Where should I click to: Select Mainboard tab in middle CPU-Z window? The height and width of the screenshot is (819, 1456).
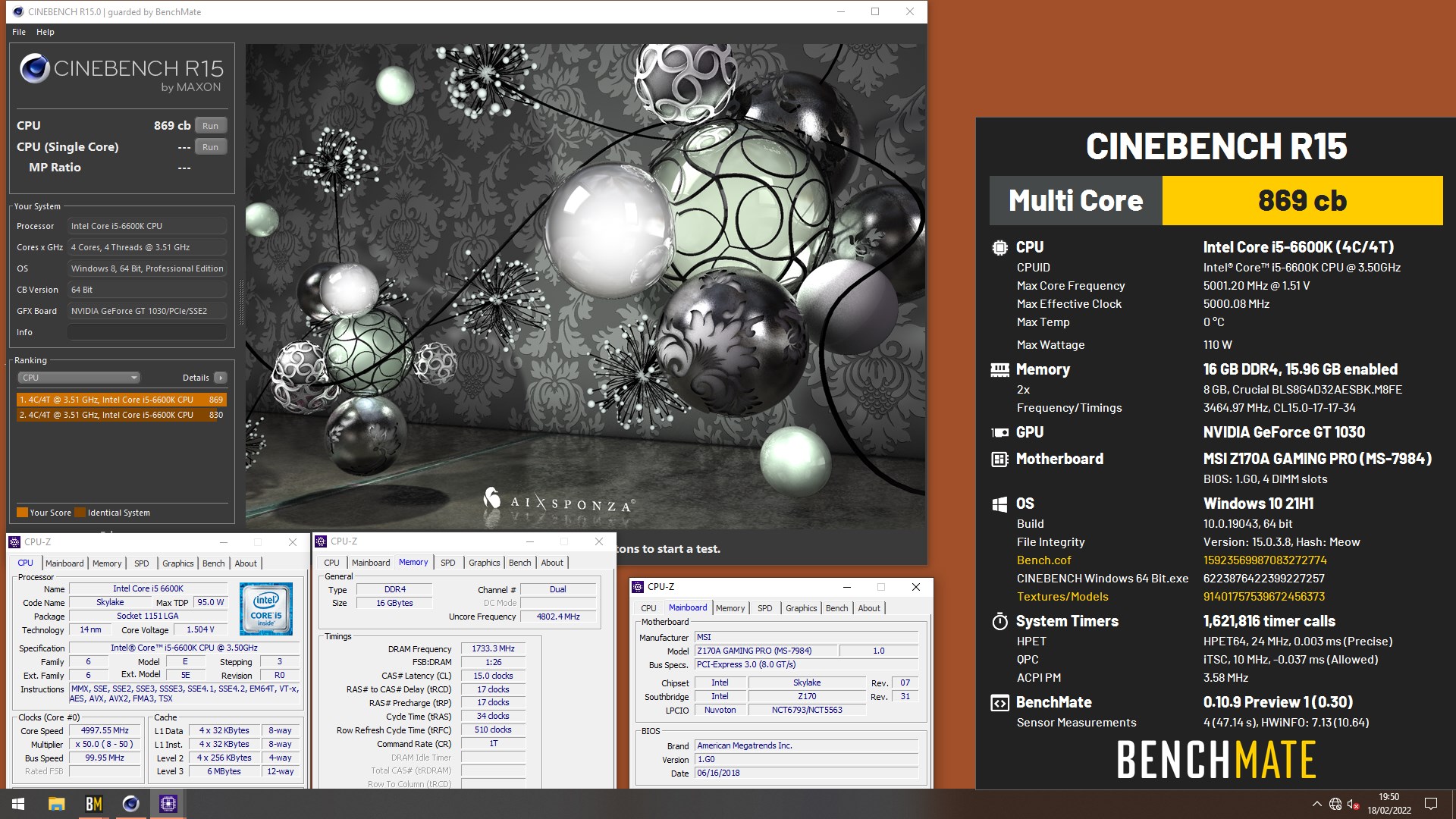(x=371, y=563)
